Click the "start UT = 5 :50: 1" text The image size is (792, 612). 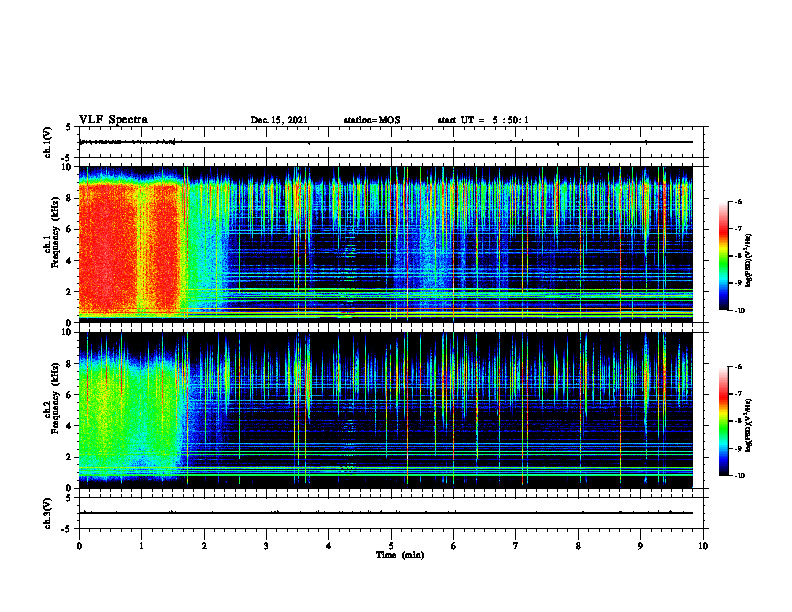483,120
